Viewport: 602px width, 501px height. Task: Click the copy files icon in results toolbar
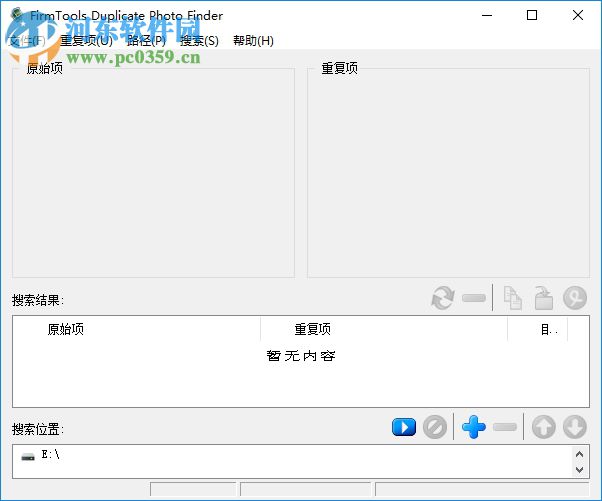[x=513, y=298]
